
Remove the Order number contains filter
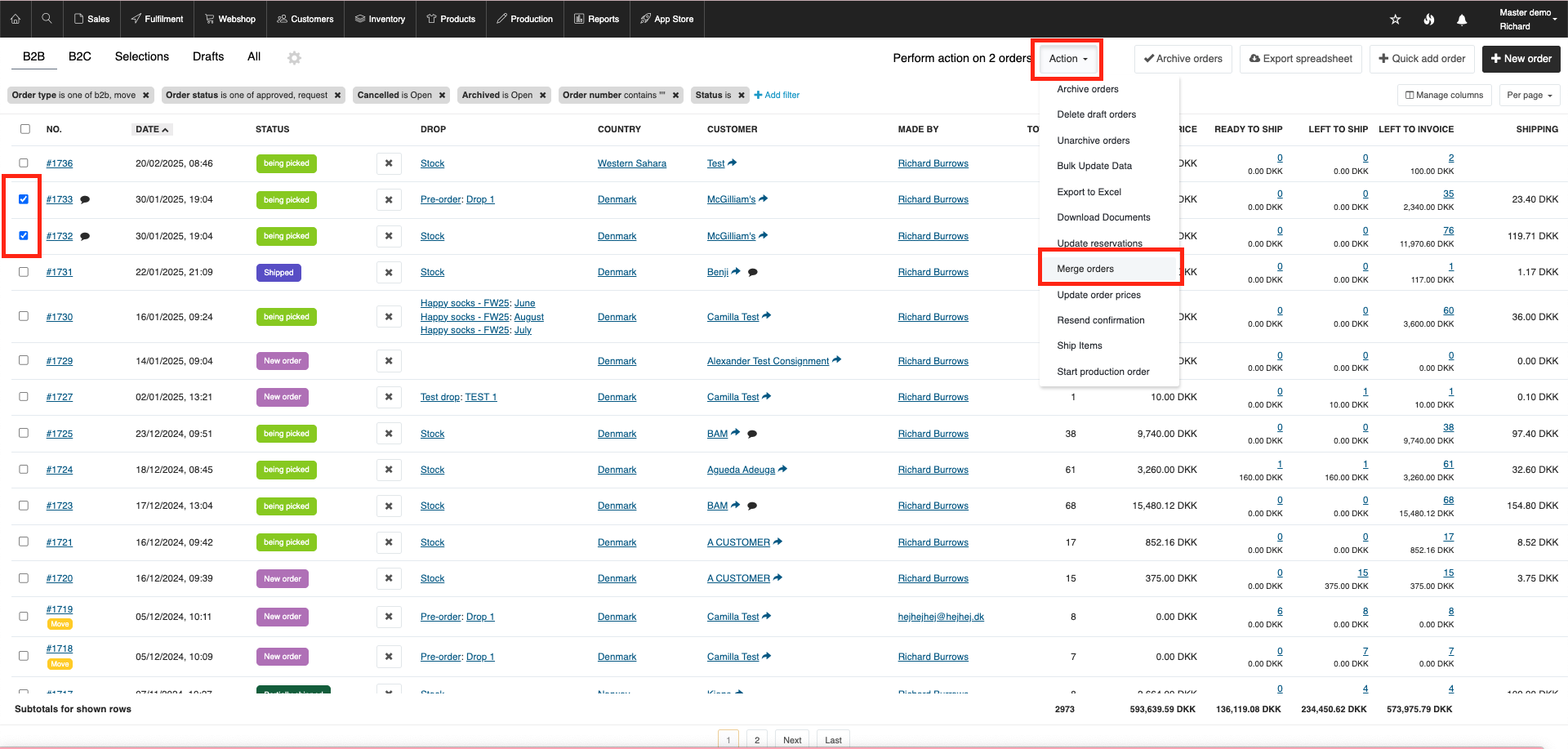point(675,96)
